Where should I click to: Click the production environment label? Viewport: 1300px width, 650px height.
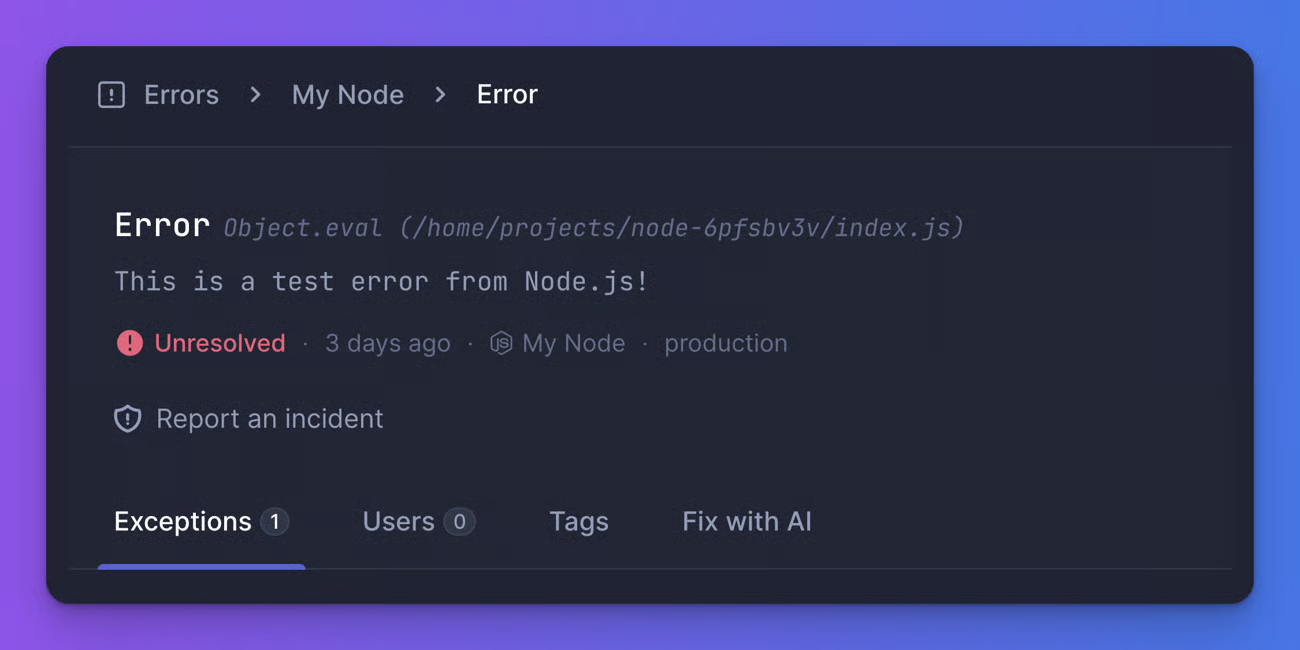[726, 343]
